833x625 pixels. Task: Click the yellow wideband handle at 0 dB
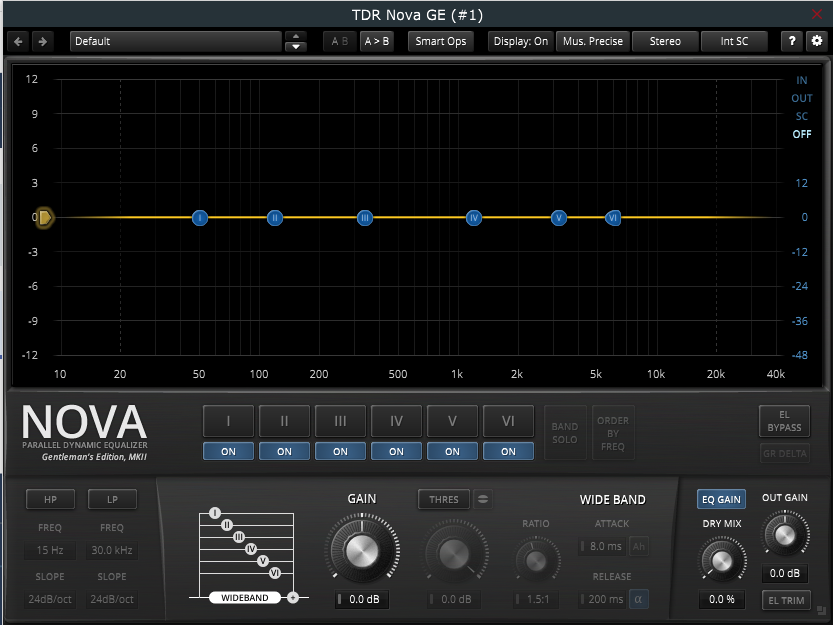45,217
